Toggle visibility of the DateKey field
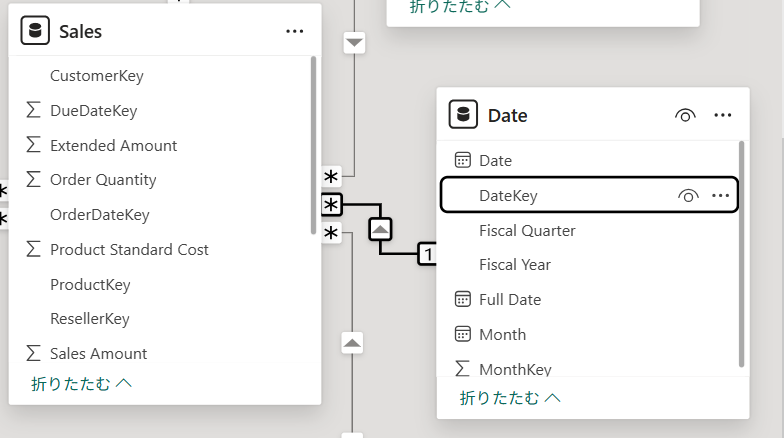 pos(688,196)
